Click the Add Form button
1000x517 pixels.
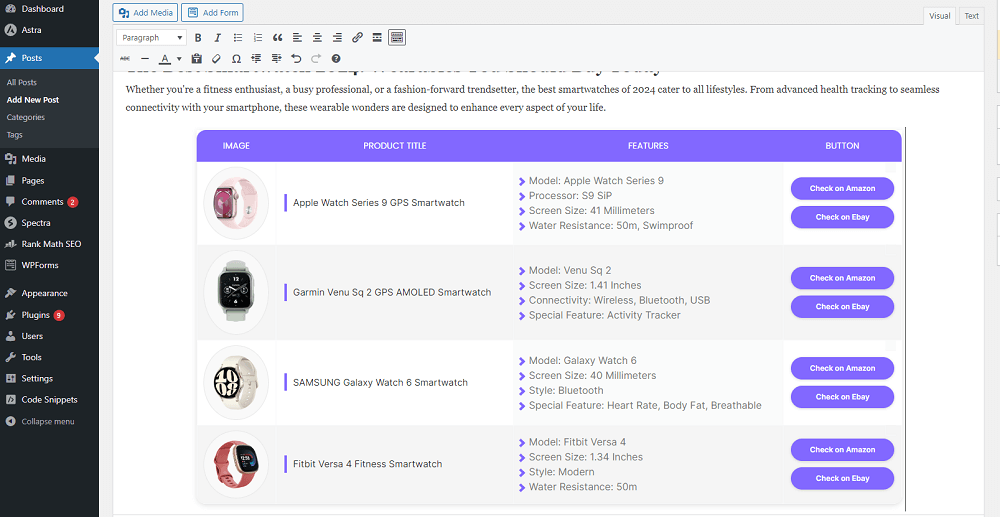[212, 13]
